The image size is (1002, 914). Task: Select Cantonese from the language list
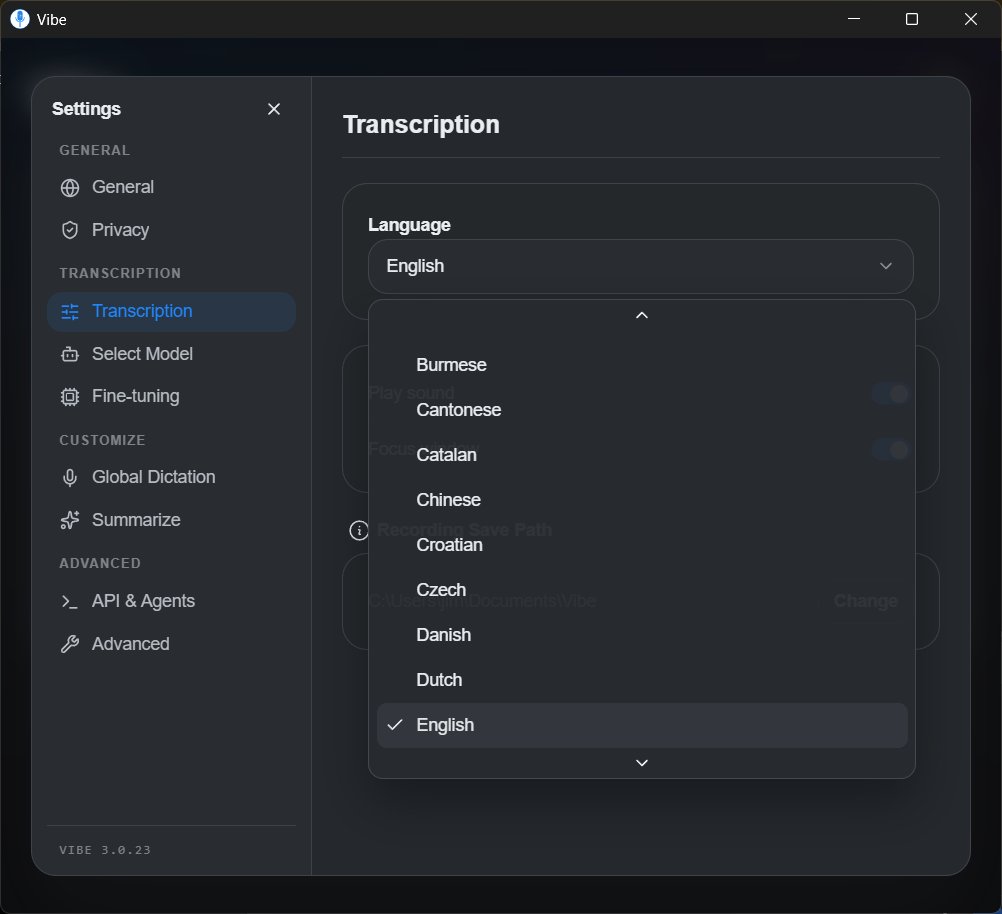click(642, 410)
